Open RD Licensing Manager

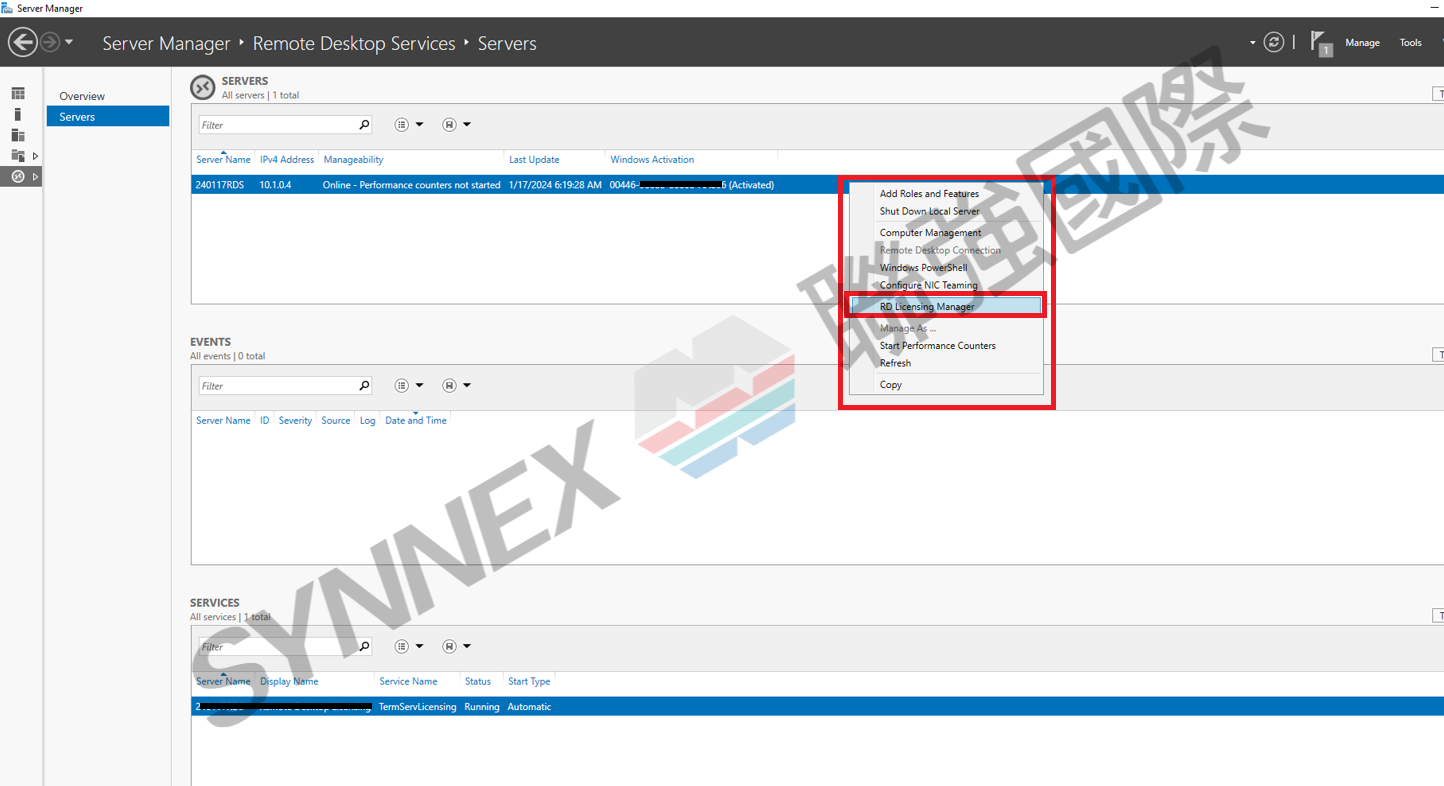coord(945,307)
